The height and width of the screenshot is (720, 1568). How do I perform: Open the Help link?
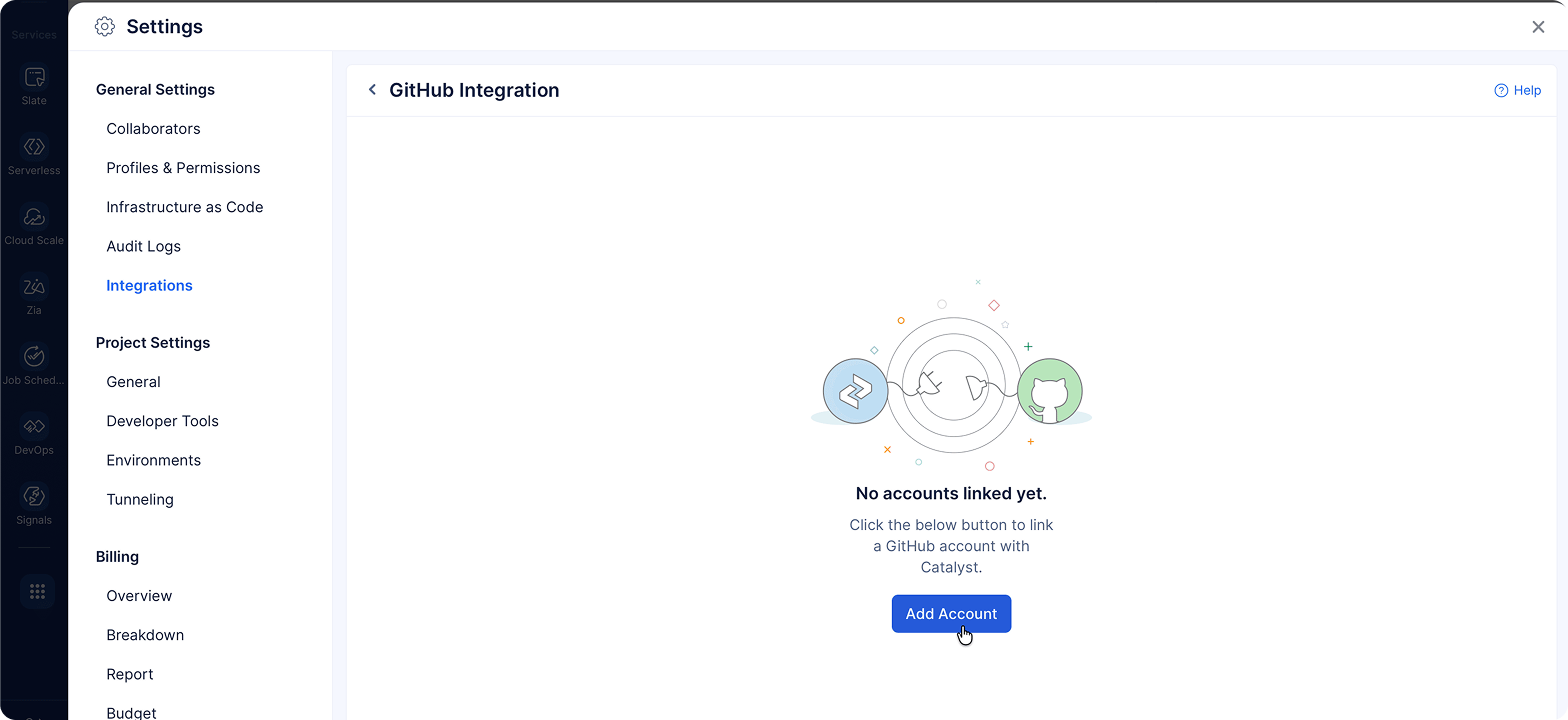pyautogui.click(x=1517, y=90)
